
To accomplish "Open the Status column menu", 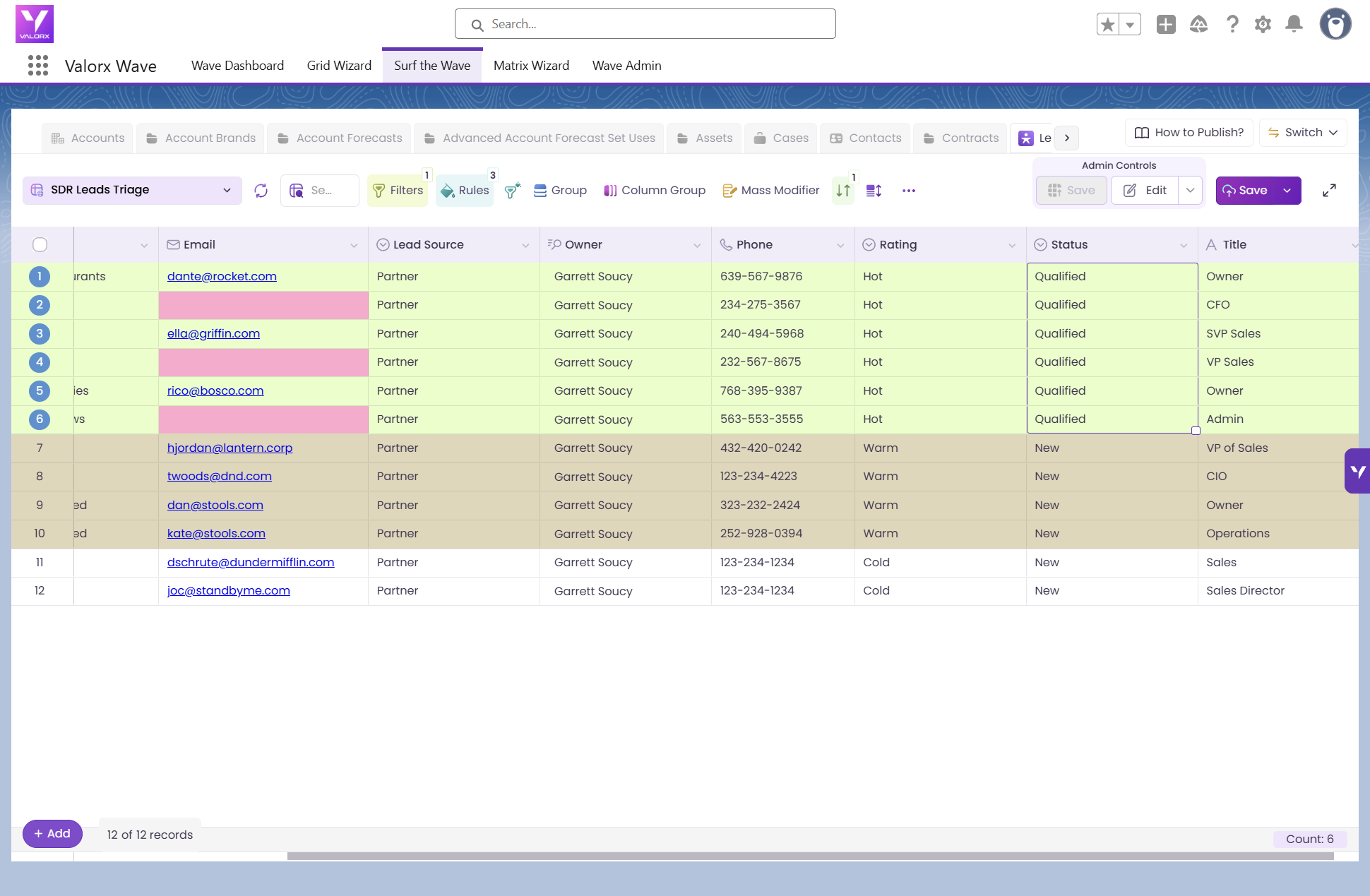I will click(x=1184, y=245).
